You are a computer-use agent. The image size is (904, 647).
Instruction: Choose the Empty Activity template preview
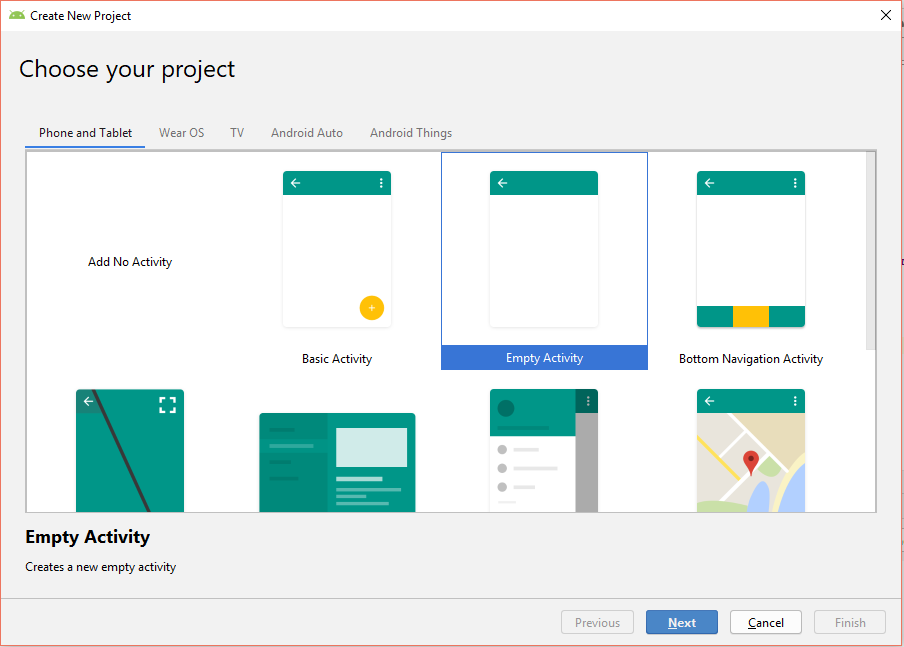pos(544,250)
